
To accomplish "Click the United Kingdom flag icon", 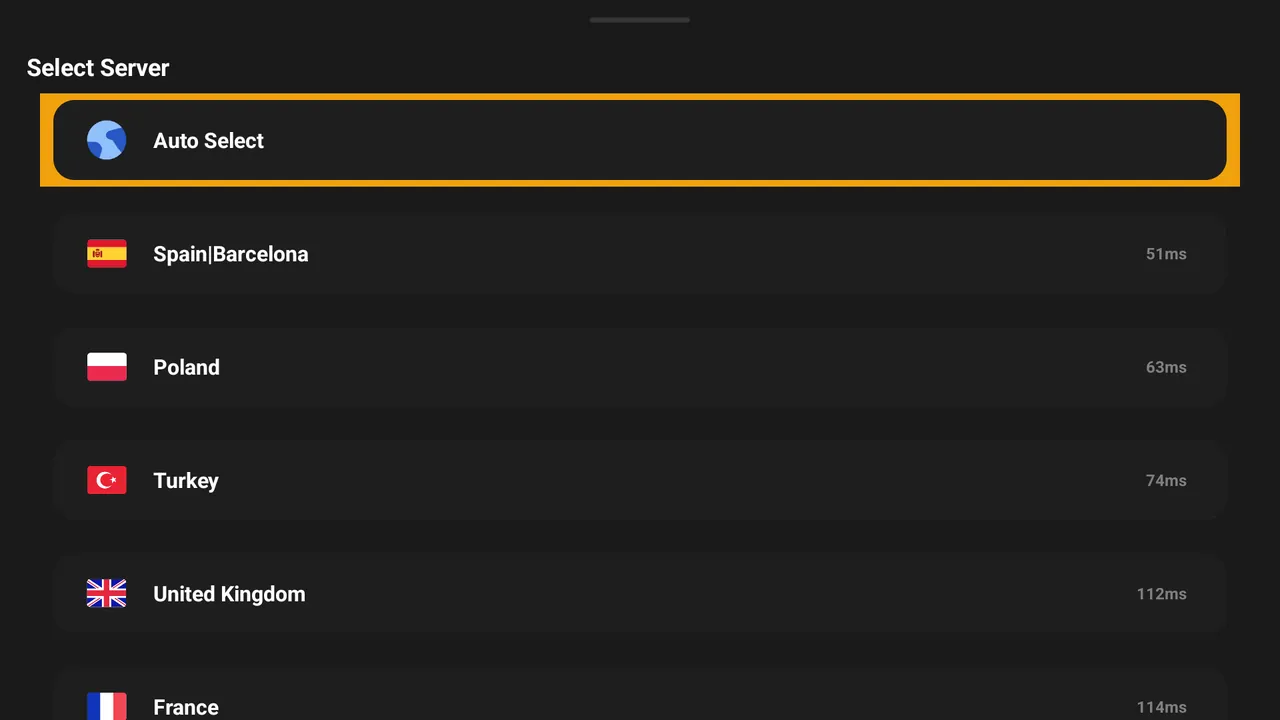I will tap(106, 594).
